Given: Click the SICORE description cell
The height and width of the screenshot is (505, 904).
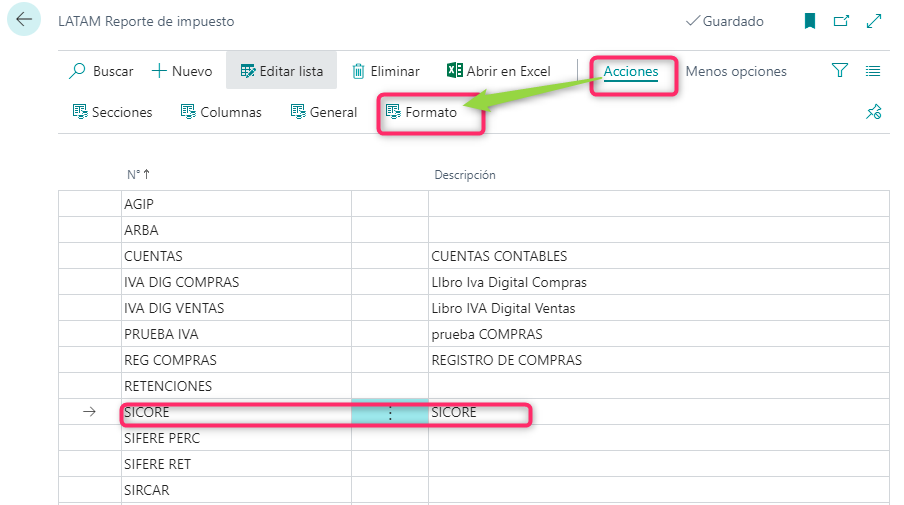Looking at the screenshot, I should (659, 412).
